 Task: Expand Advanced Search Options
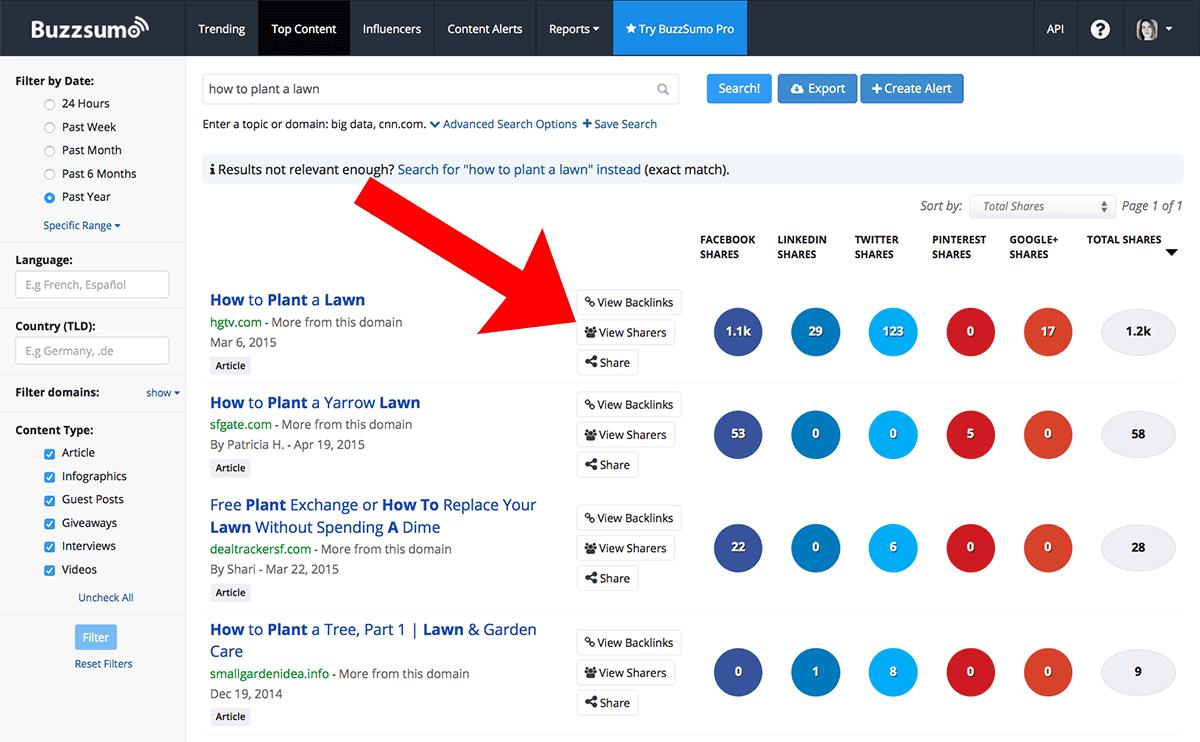503,124
